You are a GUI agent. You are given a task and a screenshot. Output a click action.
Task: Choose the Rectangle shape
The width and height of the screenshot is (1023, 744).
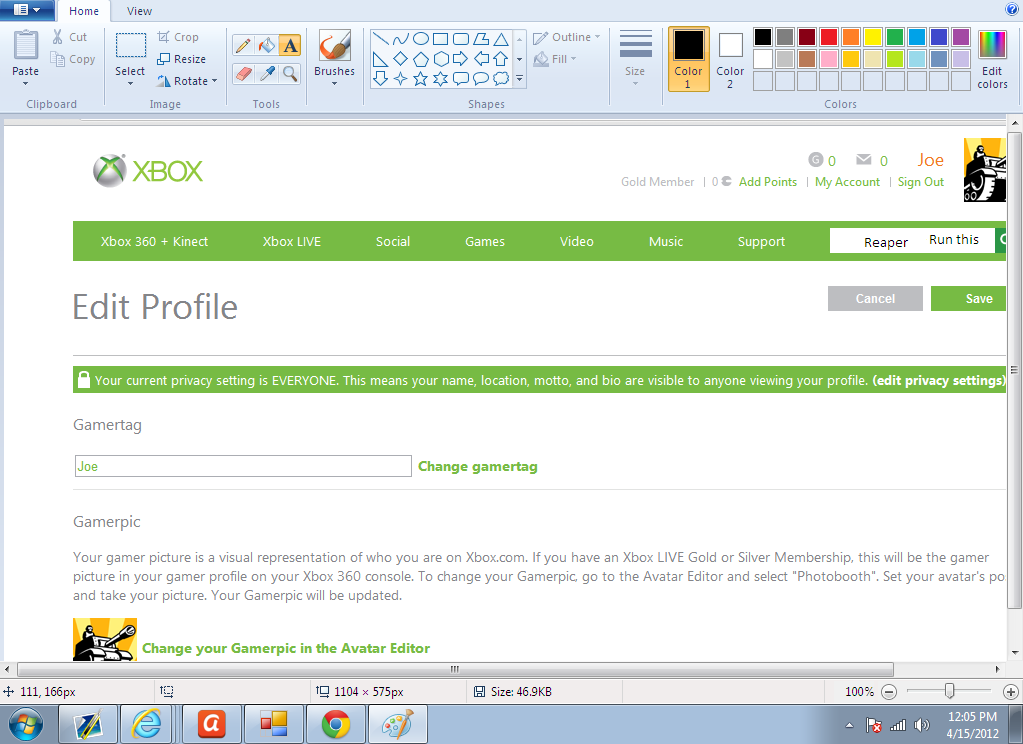pos(440,39)
